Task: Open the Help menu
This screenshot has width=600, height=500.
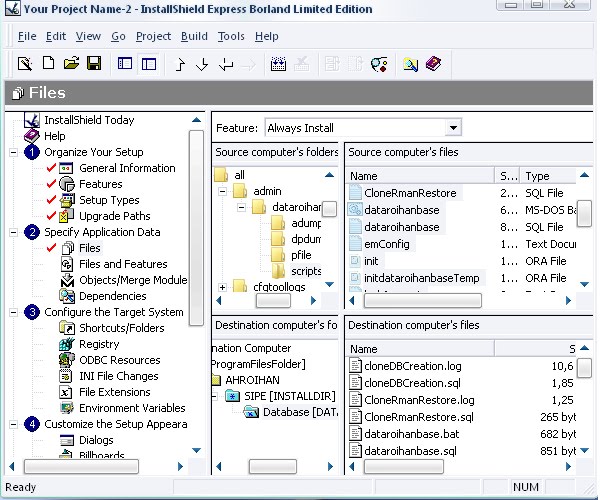Action: (267, 36)
